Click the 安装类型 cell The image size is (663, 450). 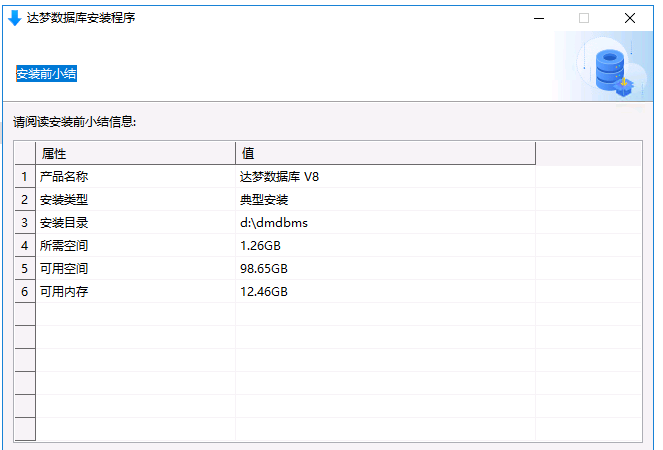coord(135,200)
